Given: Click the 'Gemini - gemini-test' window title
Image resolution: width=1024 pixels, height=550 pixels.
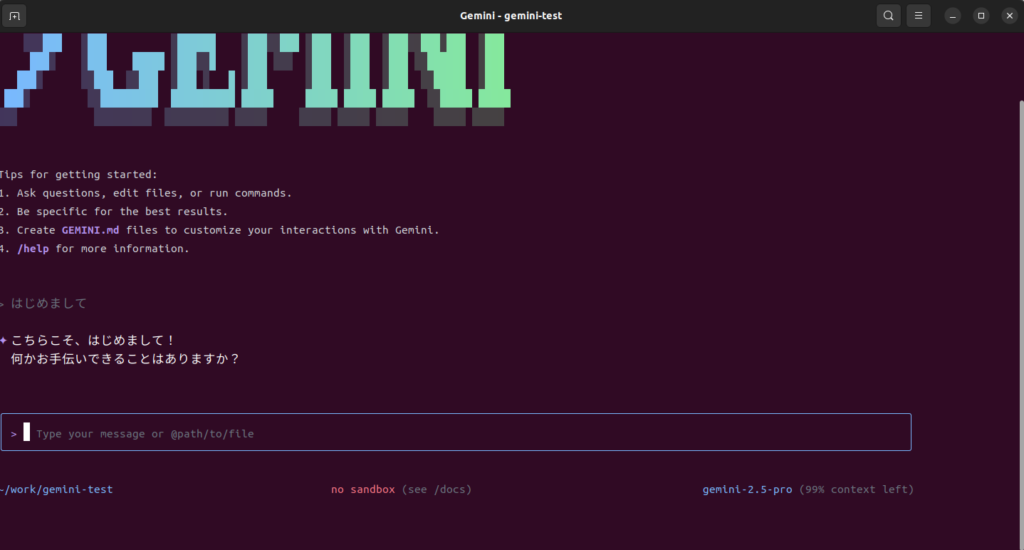Looking at the screenshot, I should [511, 16].
